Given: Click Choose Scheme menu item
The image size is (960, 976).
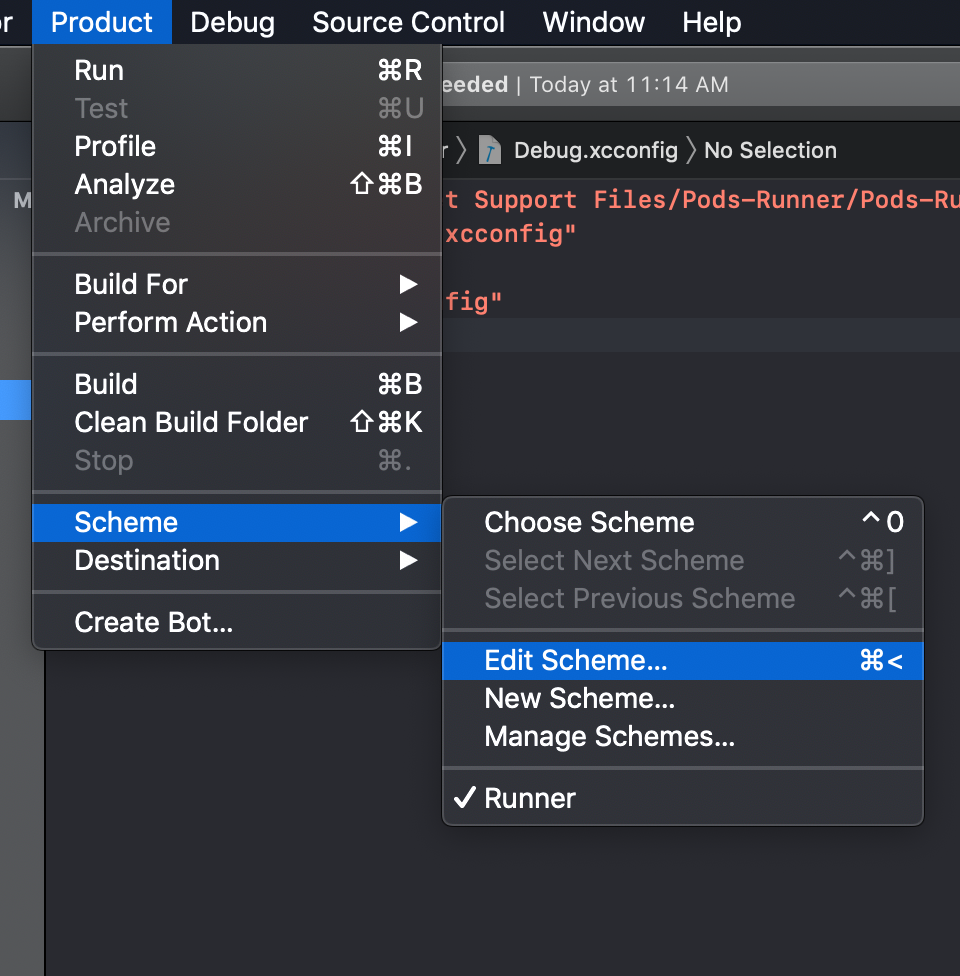Looking at the screenshot, I should (x=682, y=522).
